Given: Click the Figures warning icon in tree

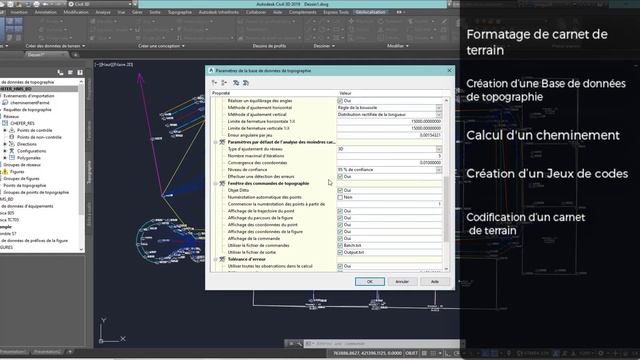Looking at the screenshot, I should click(5, 171).
